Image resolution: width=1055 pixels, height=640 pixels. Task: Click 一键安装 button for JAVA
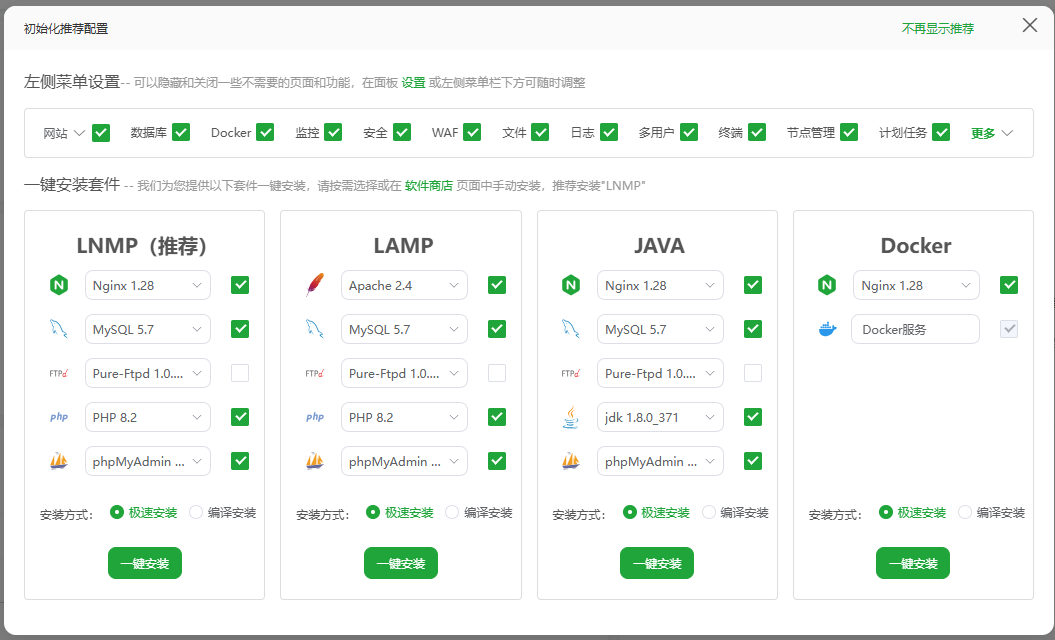pyautogui.click(x=657, y=563)
